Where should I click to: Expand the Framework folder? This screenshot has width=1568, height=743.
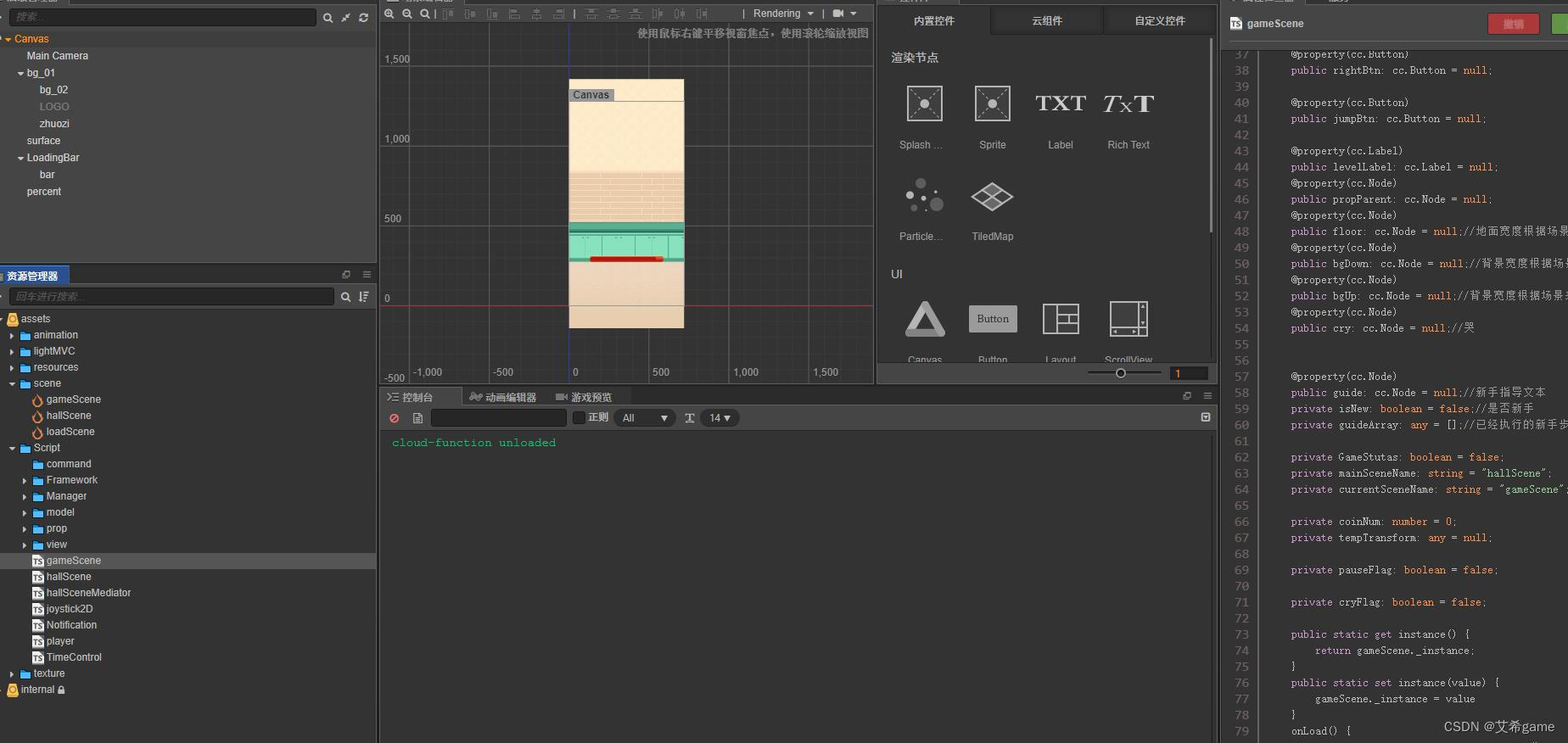click(25, 481)
